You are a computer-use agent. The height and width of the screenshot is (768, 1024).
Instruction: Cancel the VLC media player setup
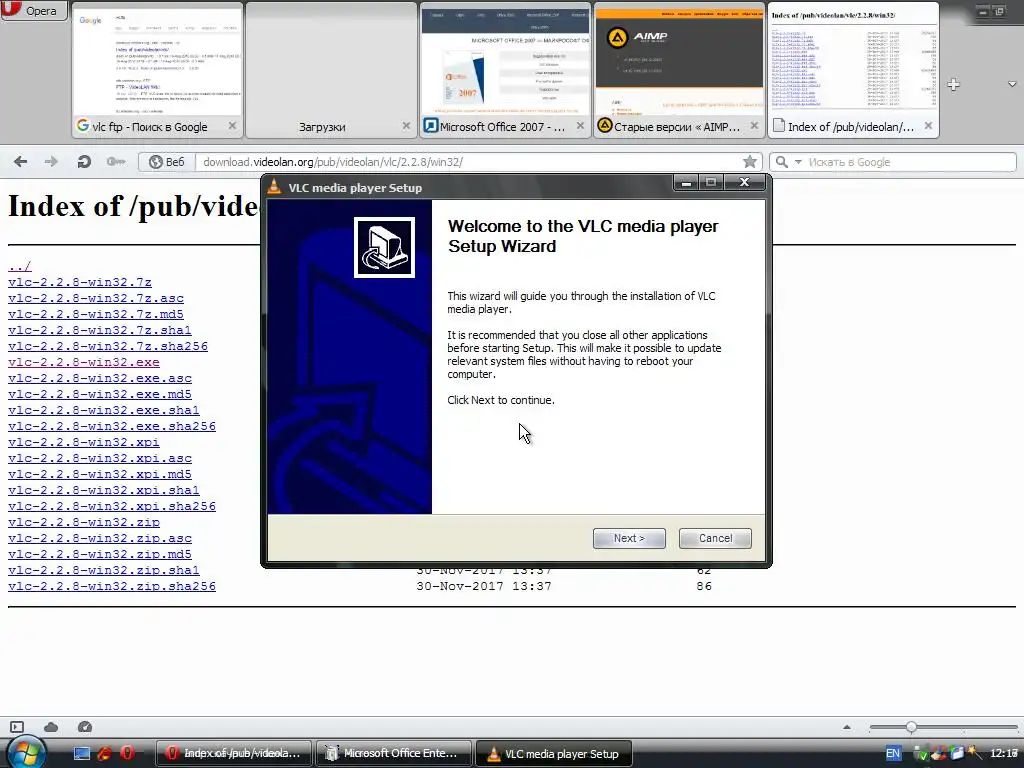click(x=715, y=538)
